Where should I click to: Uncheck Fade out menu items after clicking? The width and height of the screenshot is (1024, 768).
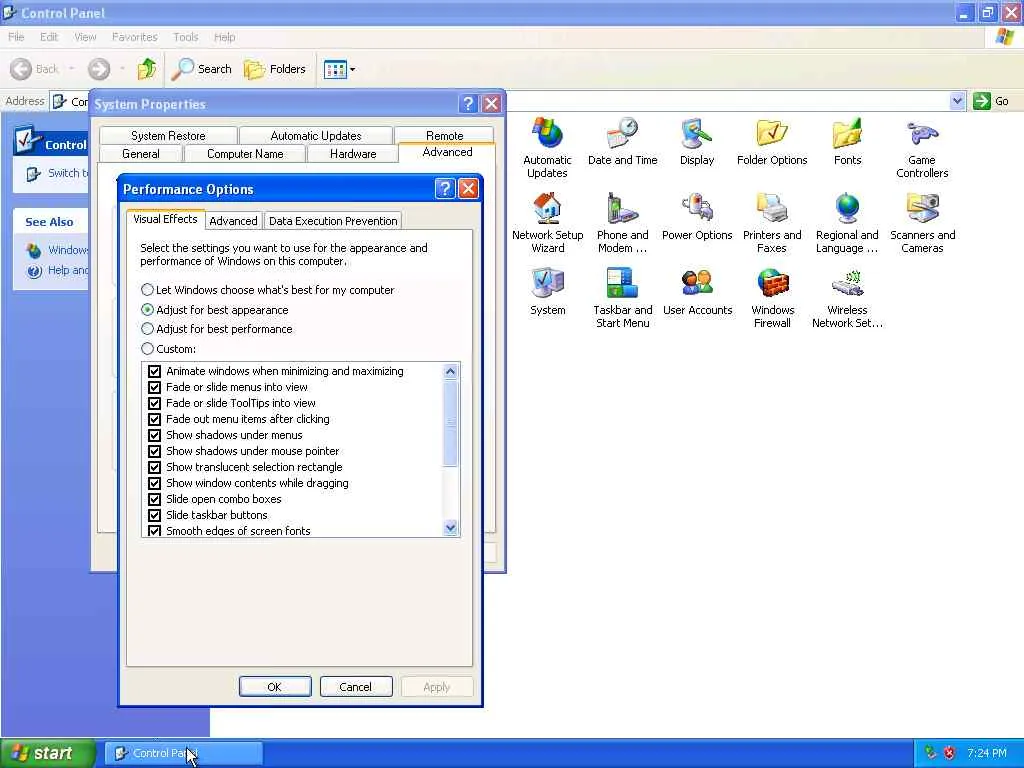click(155, 419)
